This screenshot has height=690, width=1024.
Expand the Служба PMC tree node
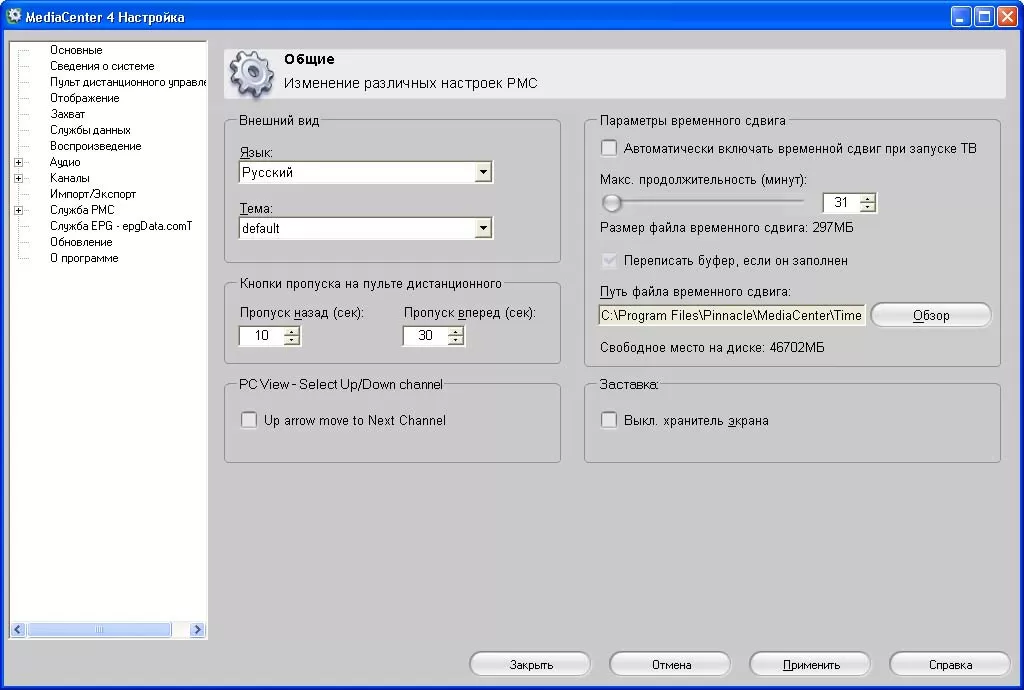pos(18,210)
